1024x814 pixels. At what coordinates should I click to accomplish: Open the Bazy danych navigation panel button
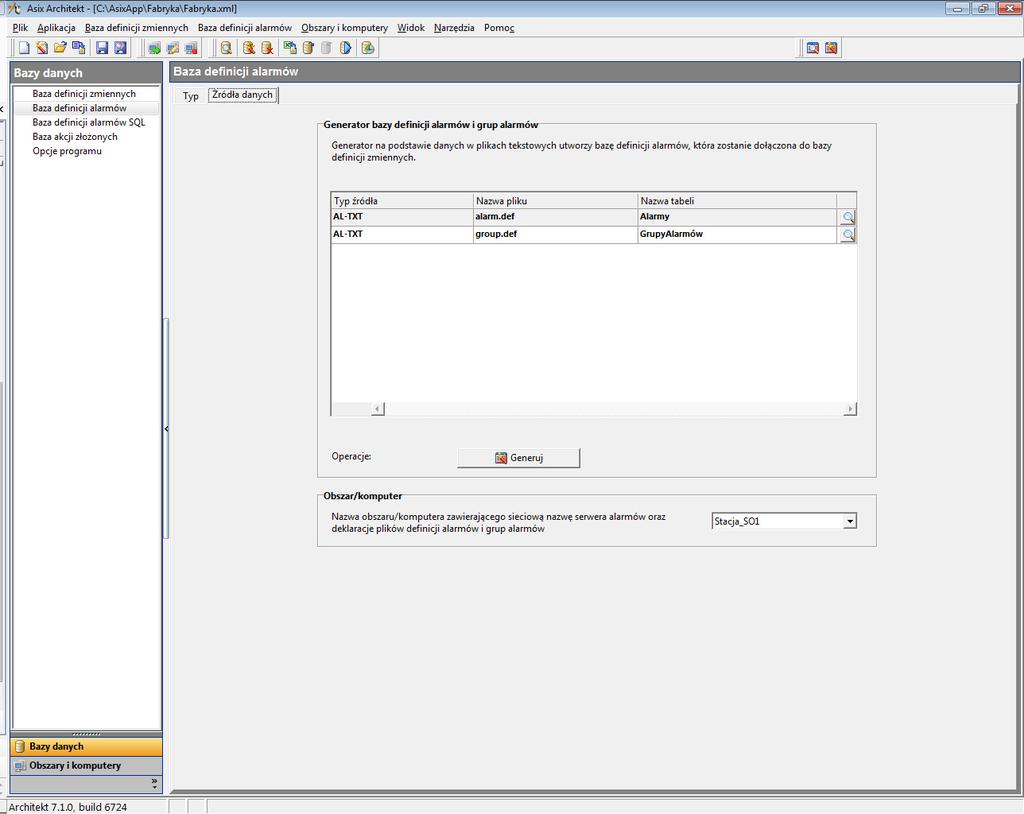(x=86, y=747)
